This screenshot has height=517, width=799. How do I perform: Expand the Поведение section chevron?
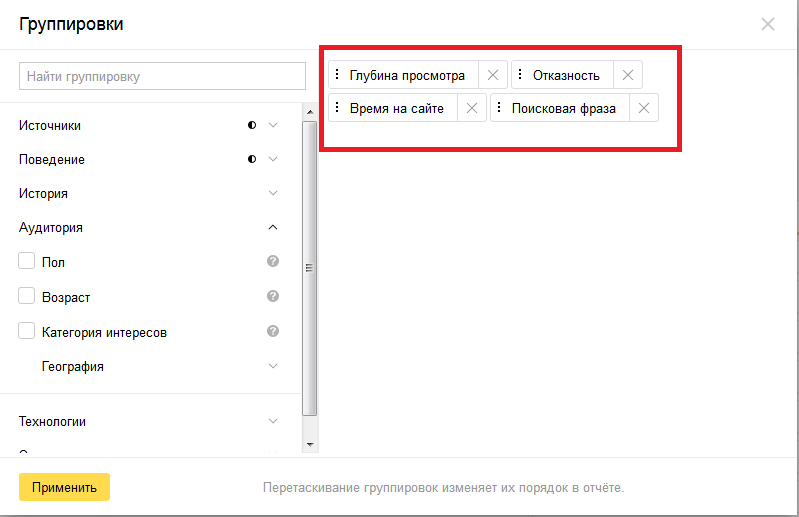pyautogui.click(x=273, y=159)
